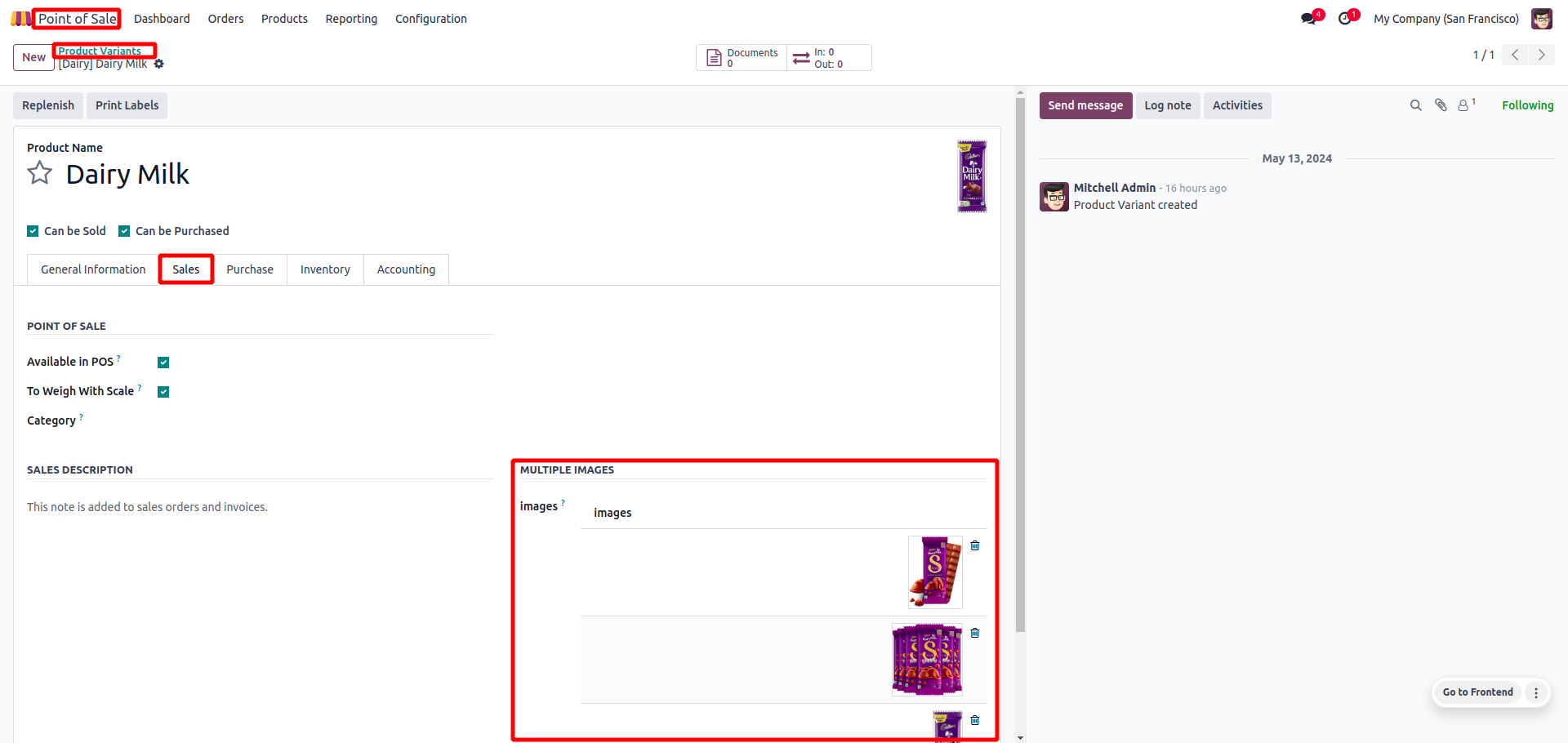Attach files with paperclip icon

1441,105
